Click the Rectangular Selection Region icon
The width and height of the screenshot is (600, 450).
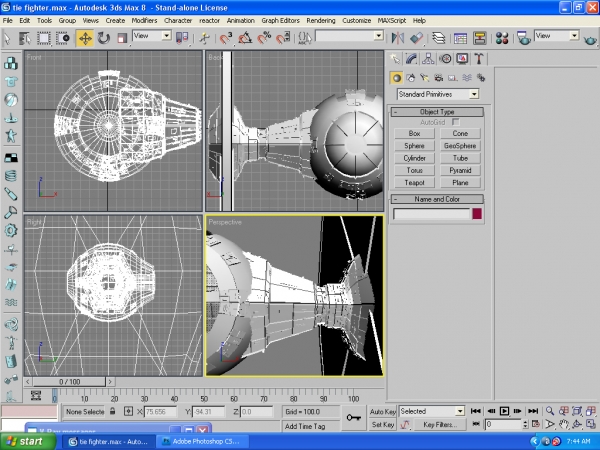[x=44, y=38]
